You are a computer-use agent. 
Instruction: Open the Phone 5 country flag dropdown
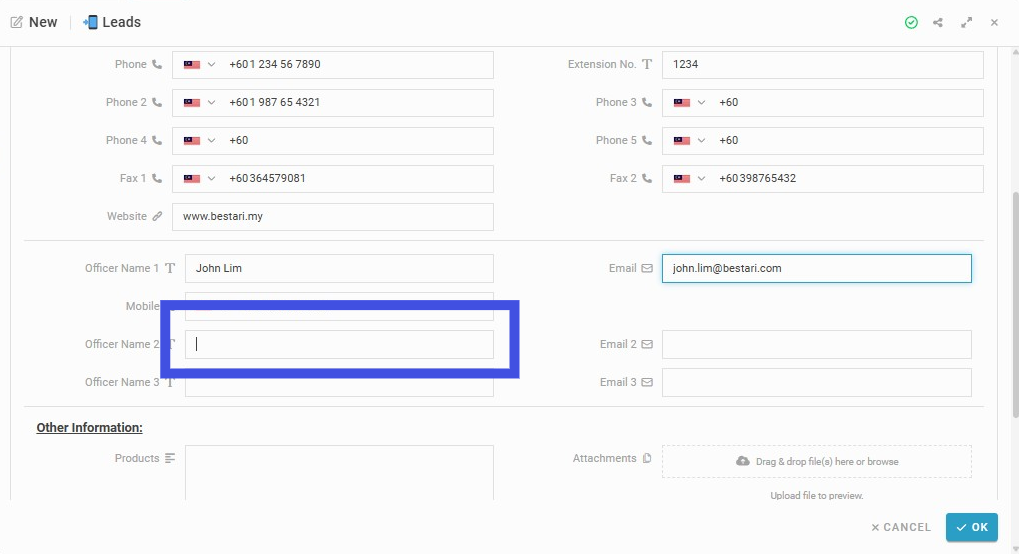pos(689,140)
